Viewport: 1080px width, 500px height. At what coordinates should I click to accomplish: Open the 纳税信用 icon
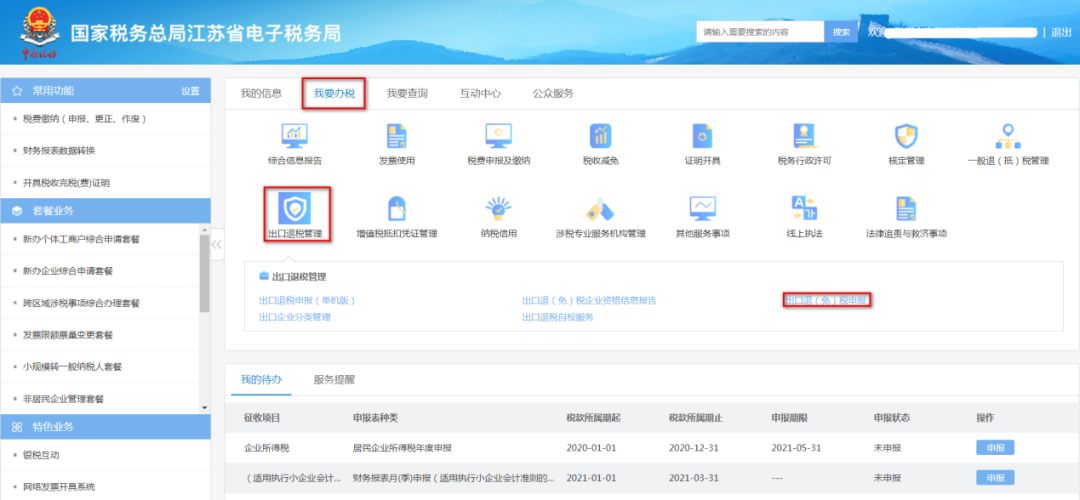pos(498,208)
